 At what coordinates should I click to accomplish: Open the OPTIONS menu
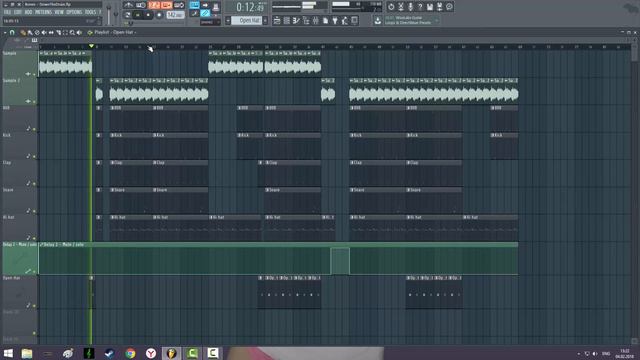tap(74, 12)
